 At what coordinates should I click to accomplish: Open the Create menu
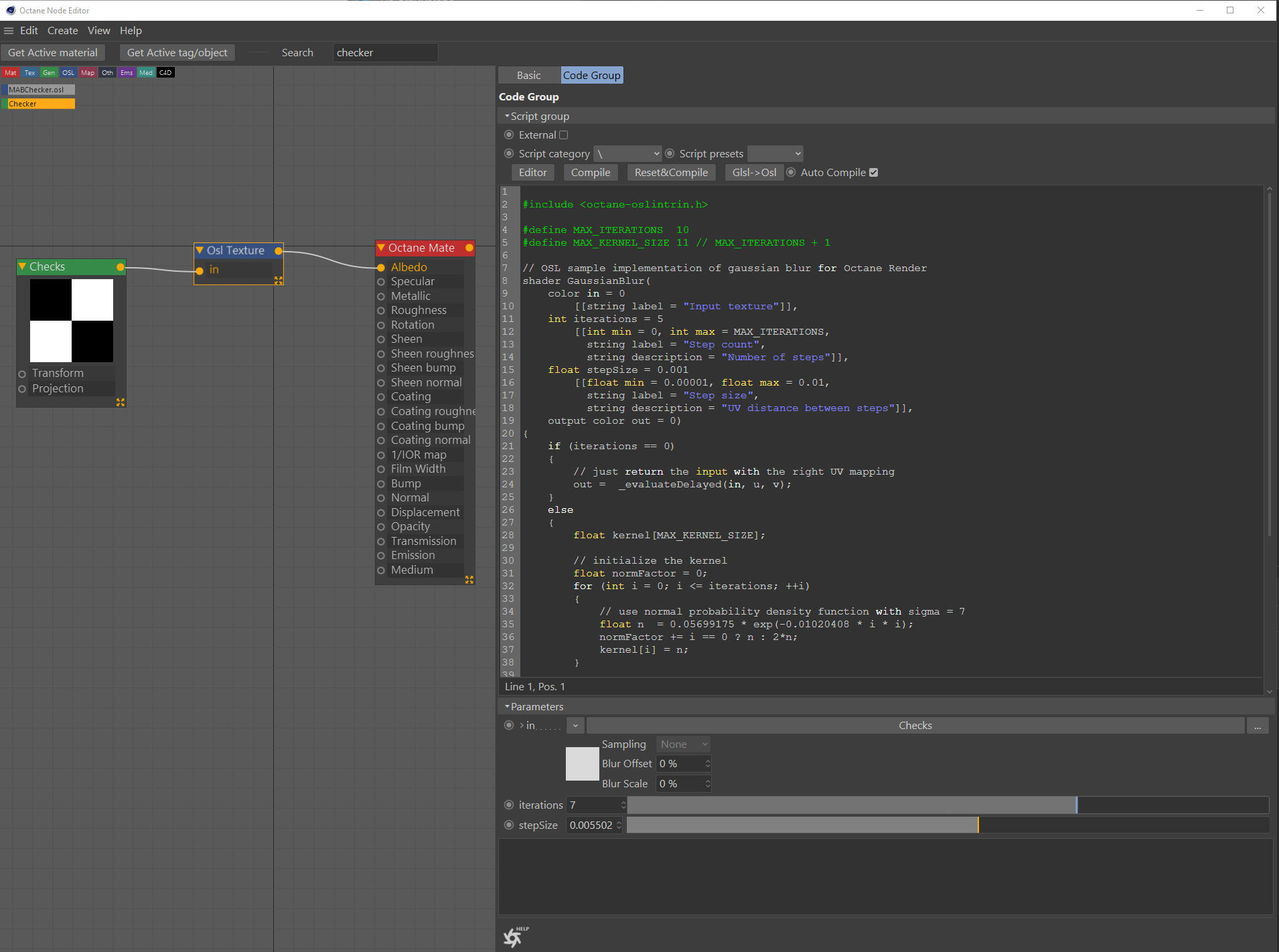[62, 31]
